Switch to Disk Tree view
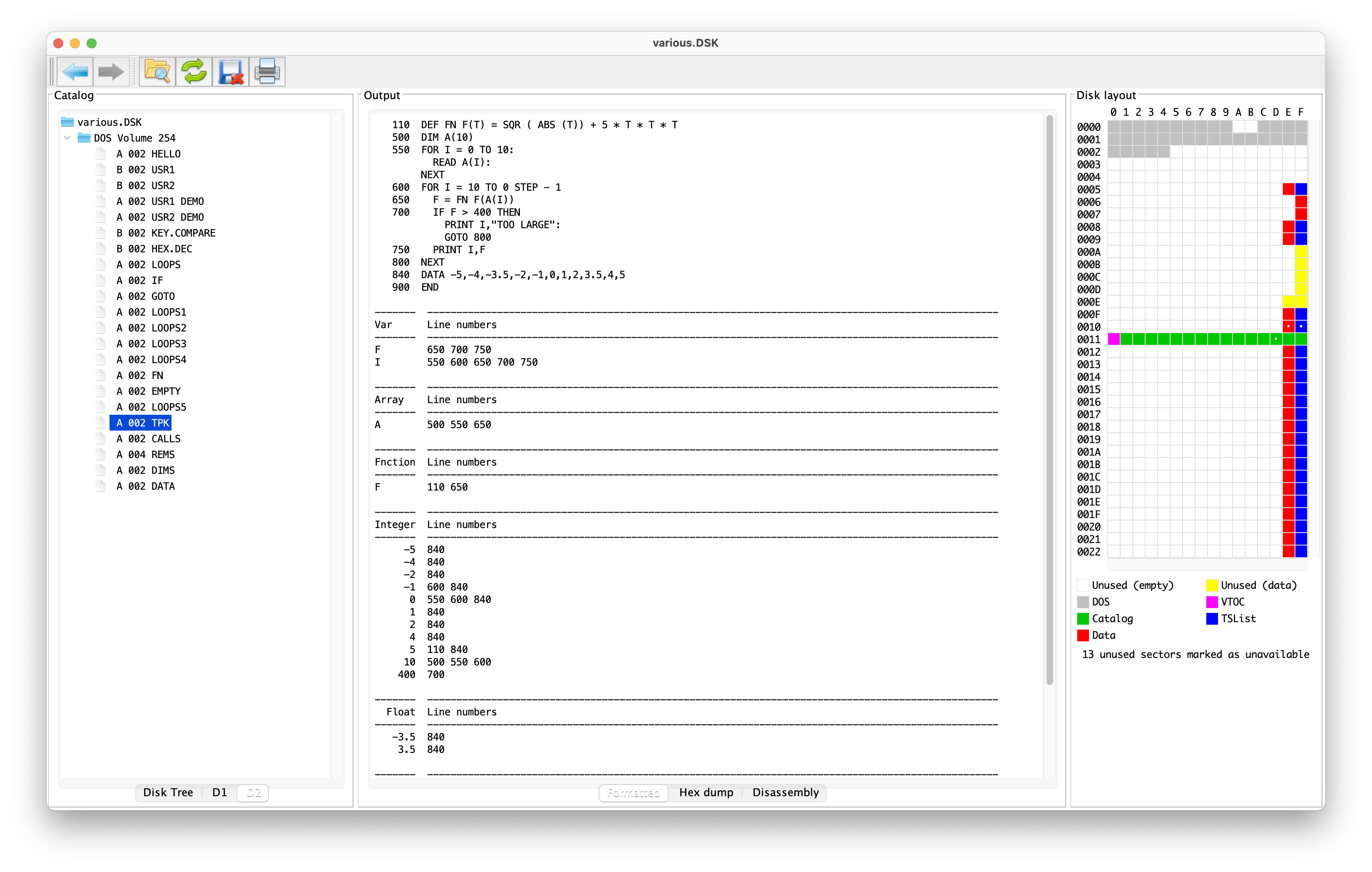Image resolution: width=1372 pixels, height=872 pixels. [x=167, y=792]
